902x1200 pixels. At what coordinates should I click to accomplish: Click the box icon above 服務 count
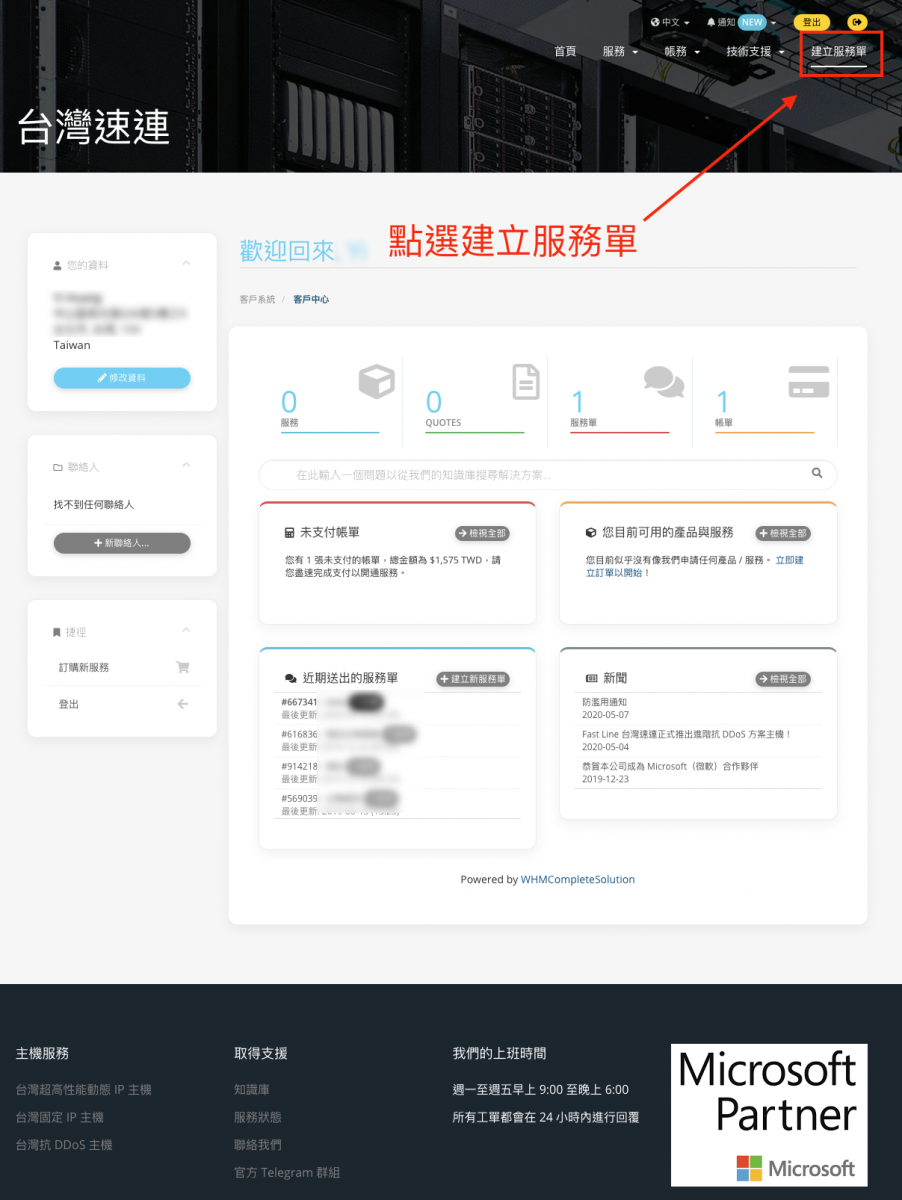coord(377,382)
